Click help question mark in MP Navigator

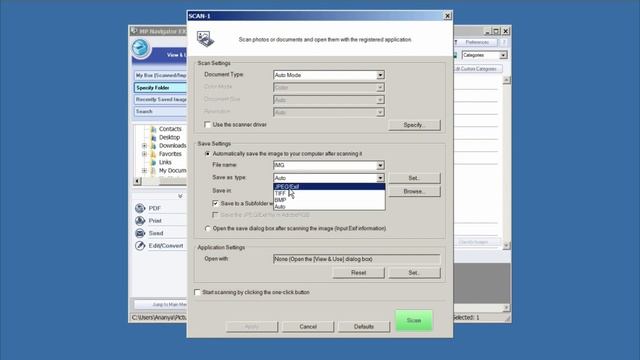[504, 42]
